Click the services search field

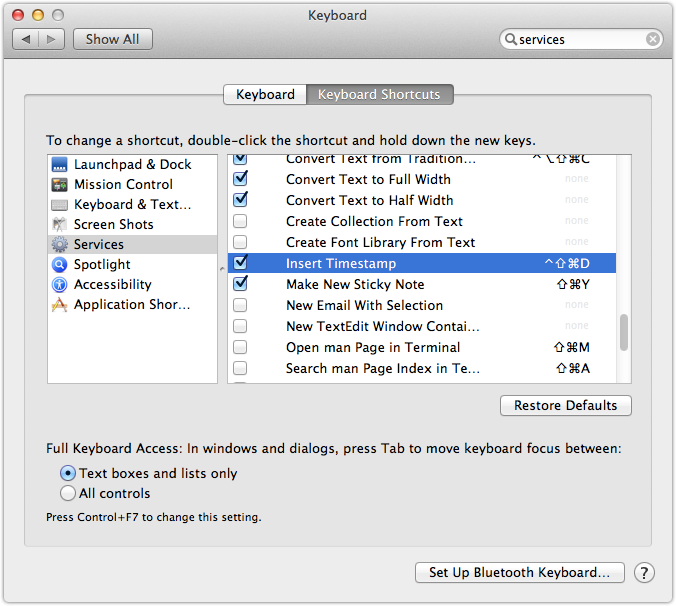pyautogui.click(x=581, y=39)
